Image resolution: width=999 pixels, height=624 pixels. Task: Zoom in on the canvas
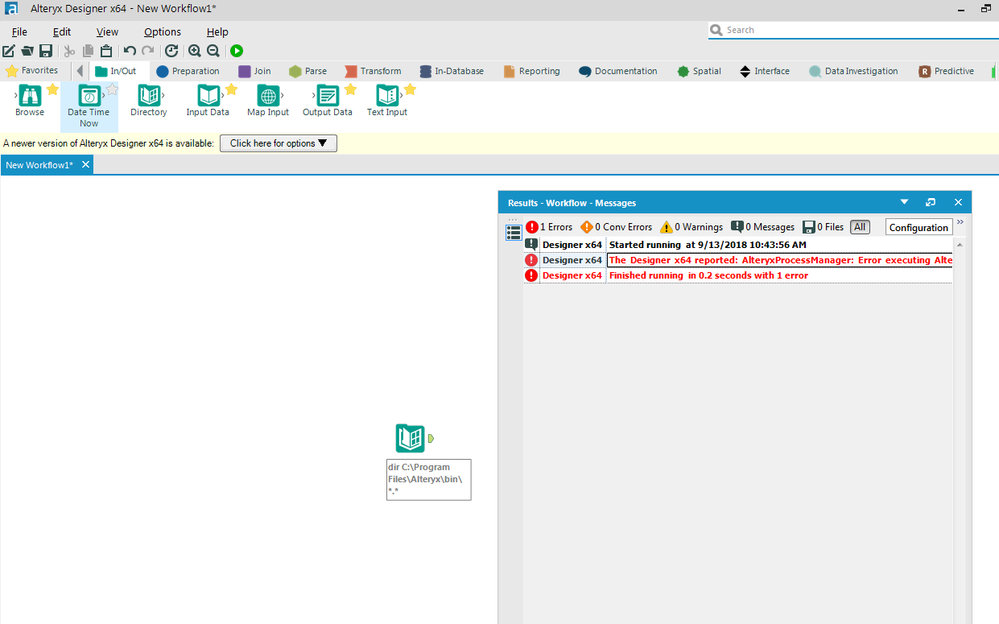point(194,51)
